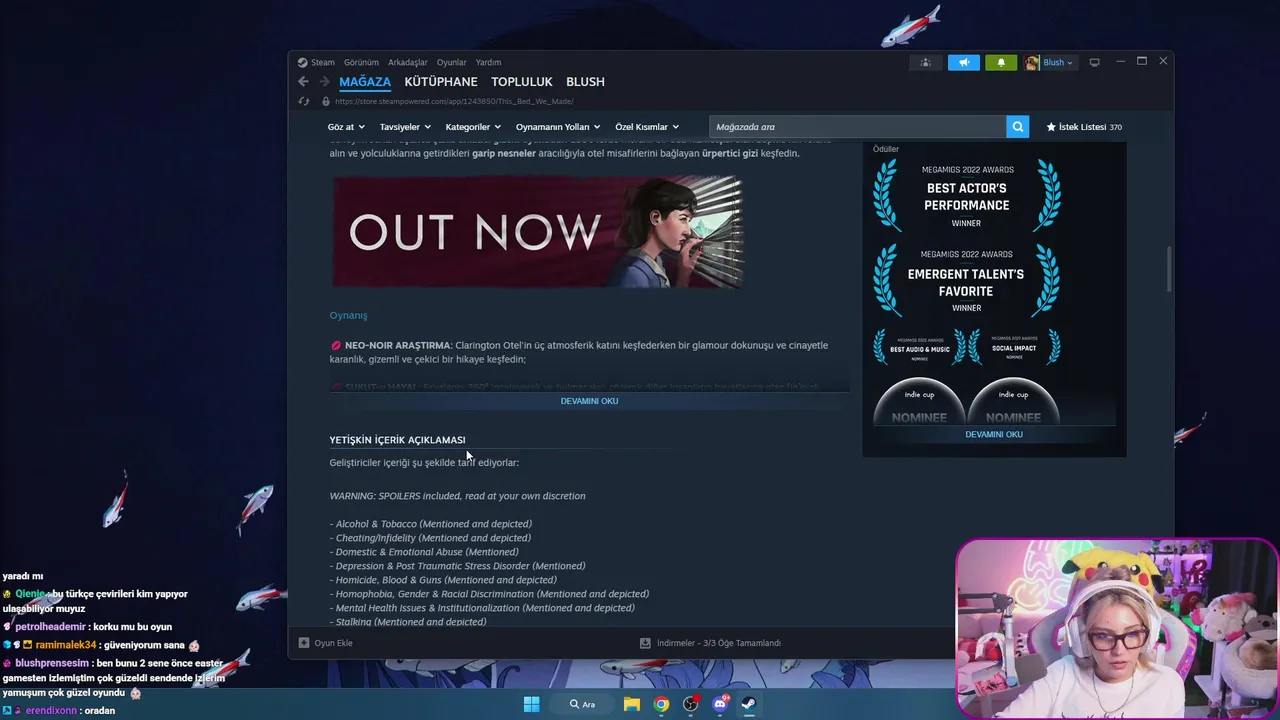Click Domestic & Emotional Abuse line
Screen dimensions: 1280x720
(x=424, y=552)
